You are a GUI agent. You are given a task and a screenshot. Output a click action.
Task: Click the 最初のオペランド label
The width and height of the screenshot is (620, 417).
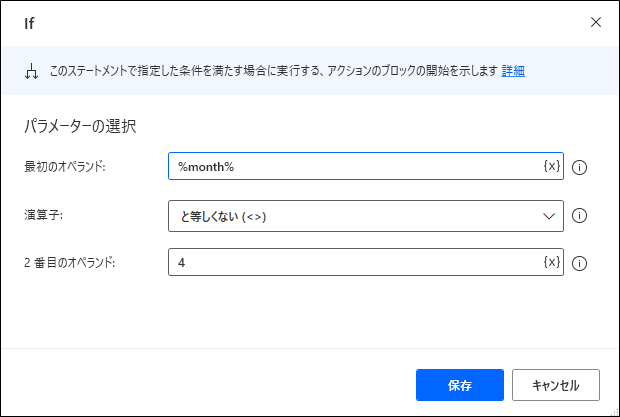coord(65,166)
